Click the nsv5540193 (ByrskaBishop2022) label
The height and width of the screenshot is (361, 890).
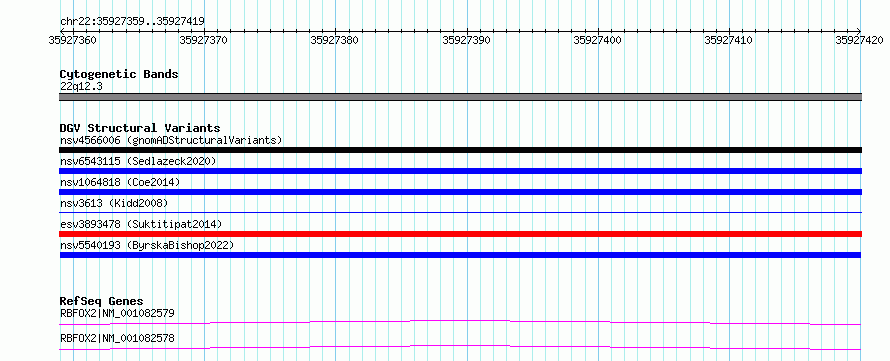click(x=147, y=245)
